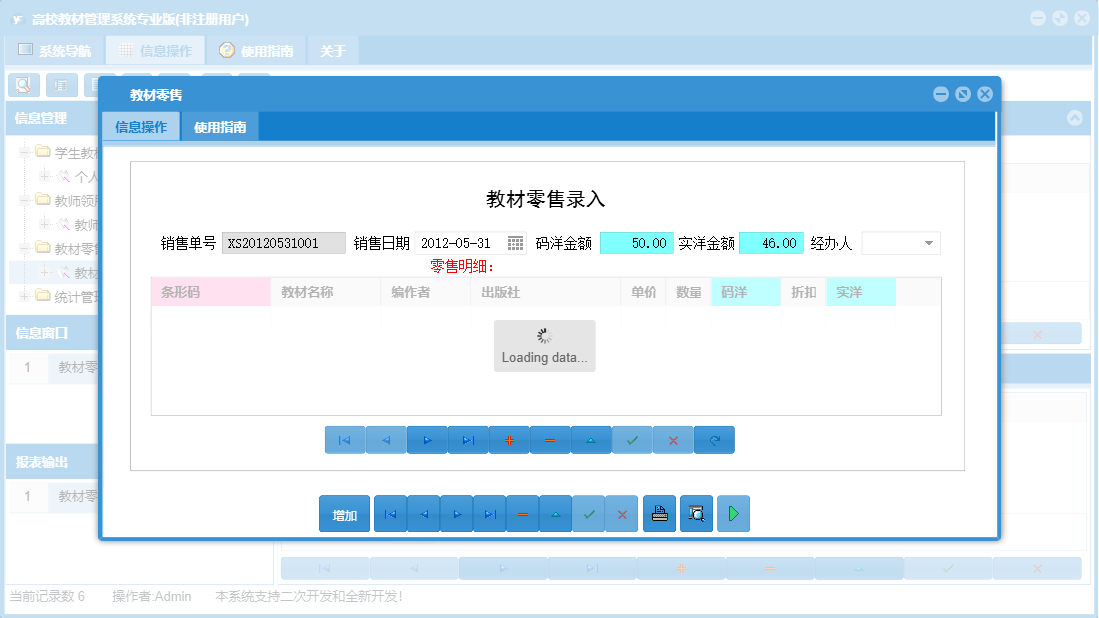Image resolution: width=1099 pixels, height=618 pixels.
Task: Click the 销售单号 input field
Action: (x=283, y=242)
